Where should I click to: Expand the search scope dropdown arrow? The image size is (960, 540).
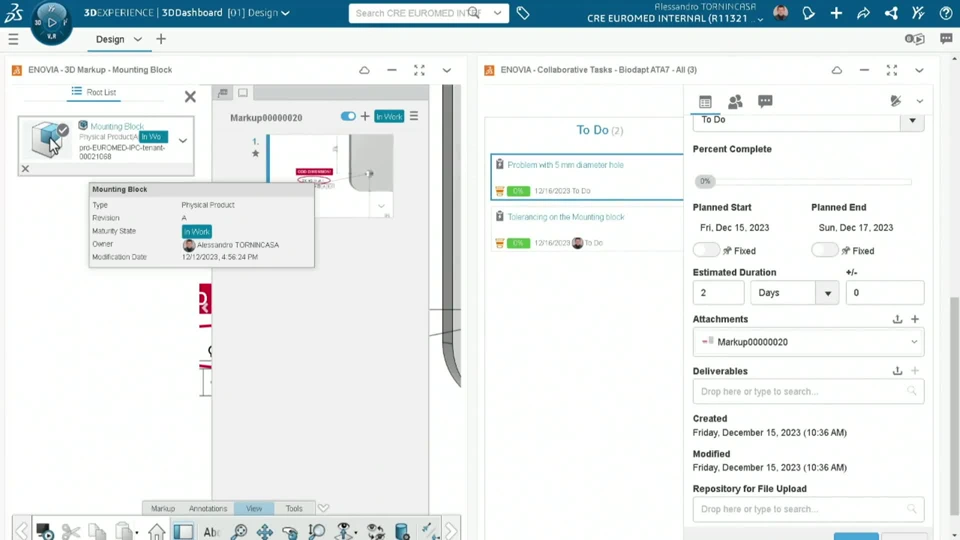point(497,13)
